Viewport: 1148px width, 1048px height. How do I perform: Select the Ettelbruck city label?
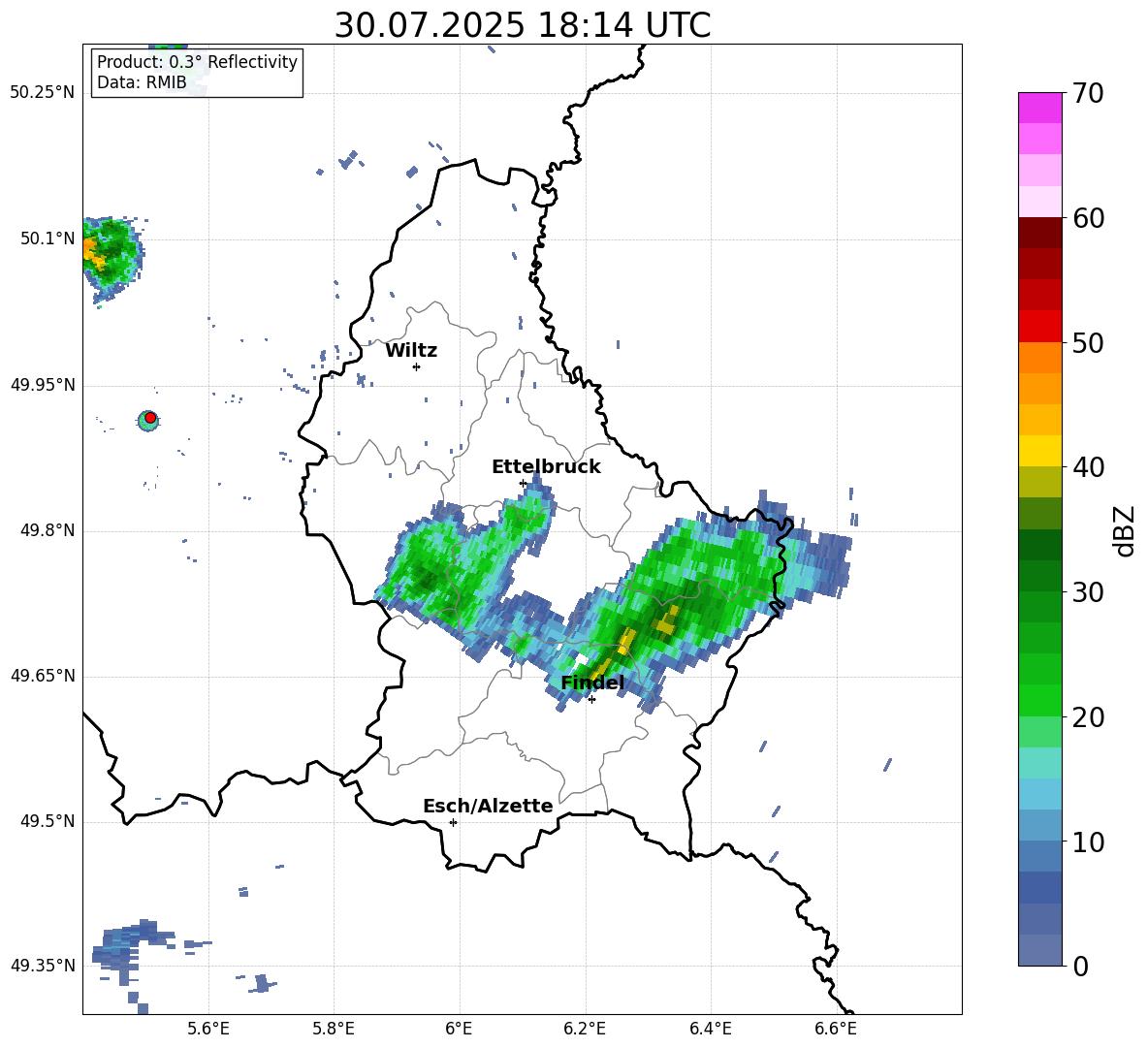(546, 467)
